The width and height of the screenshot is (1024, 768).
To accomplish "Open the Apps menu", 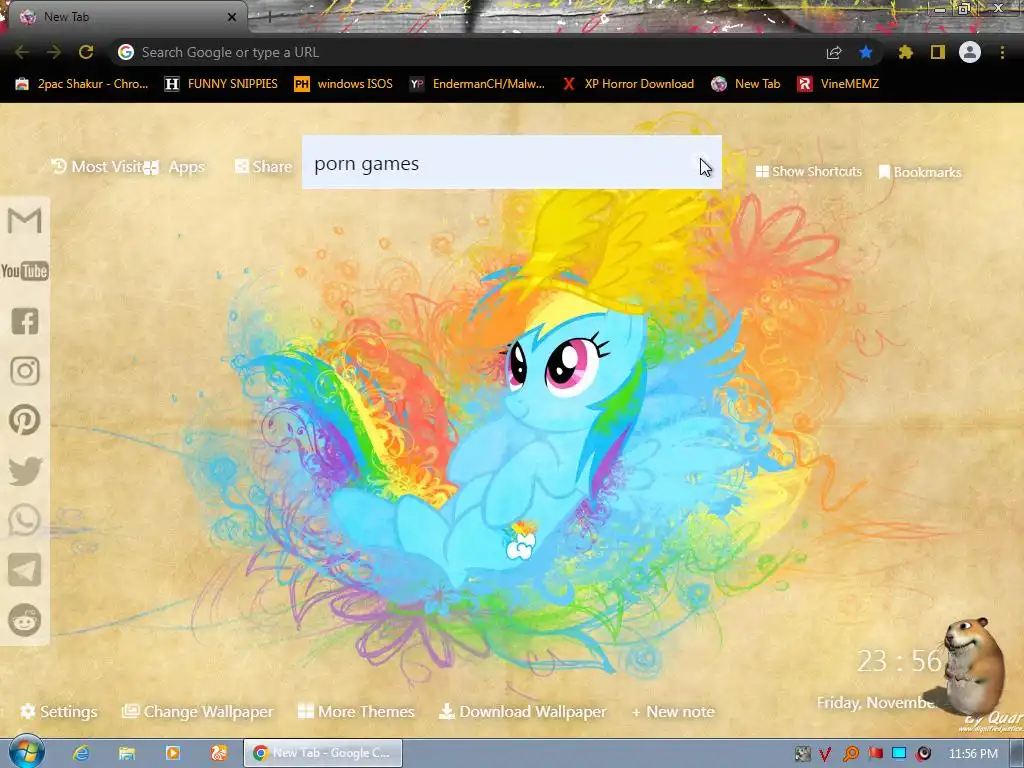I will pos(174,167).
